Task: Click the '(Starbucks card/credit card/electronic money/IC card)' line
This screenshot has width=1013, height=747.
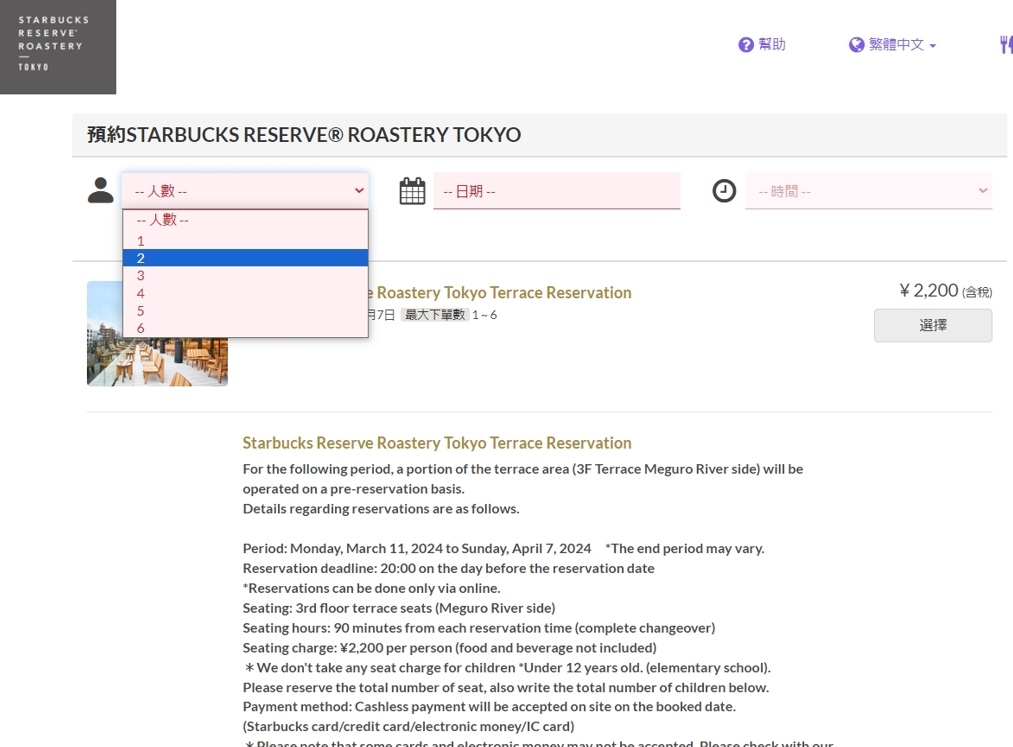Action: [x=408, y=727]
